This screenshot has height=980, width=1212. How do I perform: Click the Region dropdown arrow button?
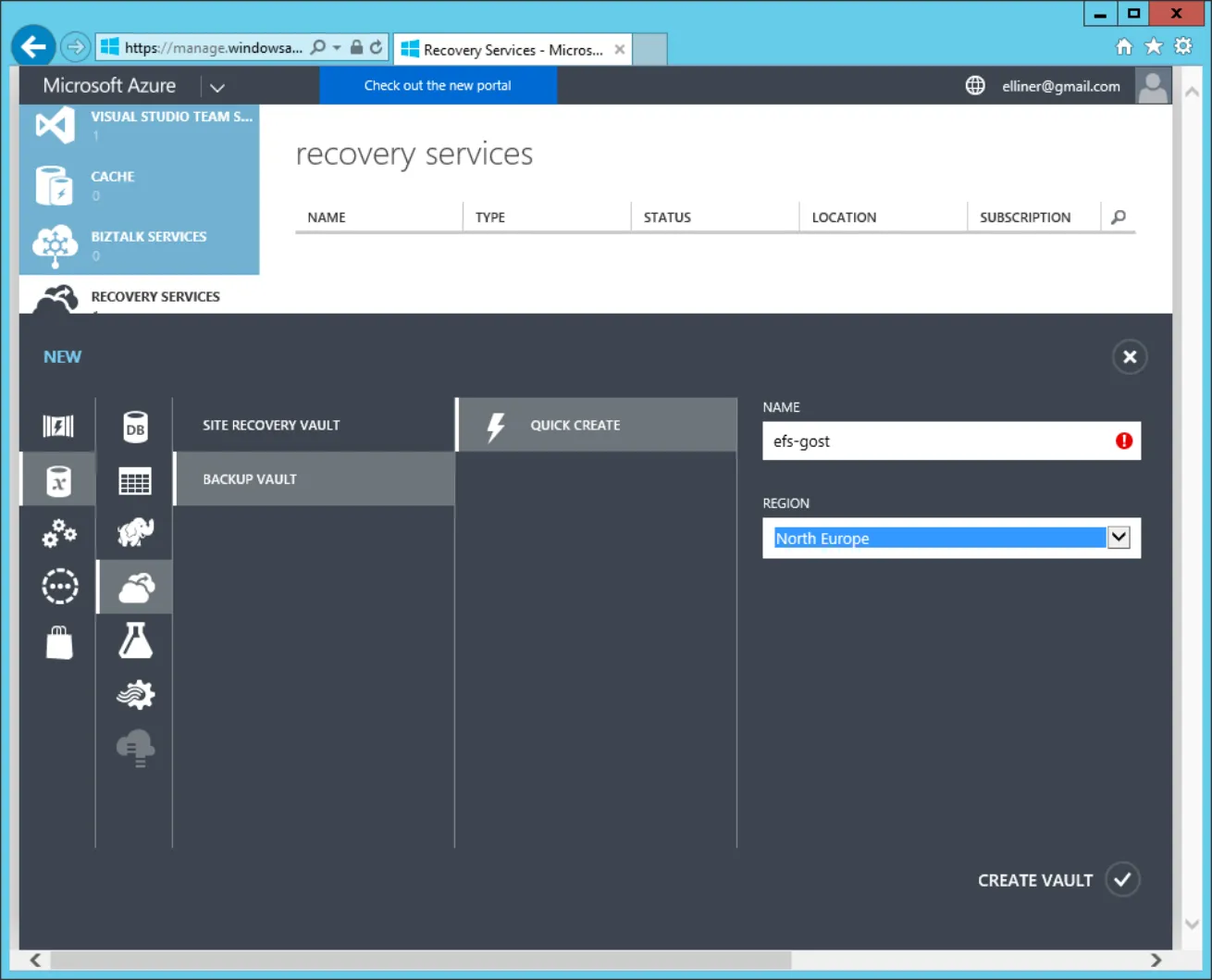coord(1119,538)
